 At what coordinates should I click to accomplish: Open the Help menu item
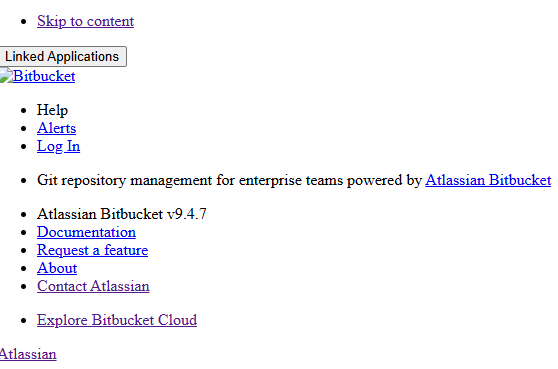pyautogui.click(x=52, y=110)
